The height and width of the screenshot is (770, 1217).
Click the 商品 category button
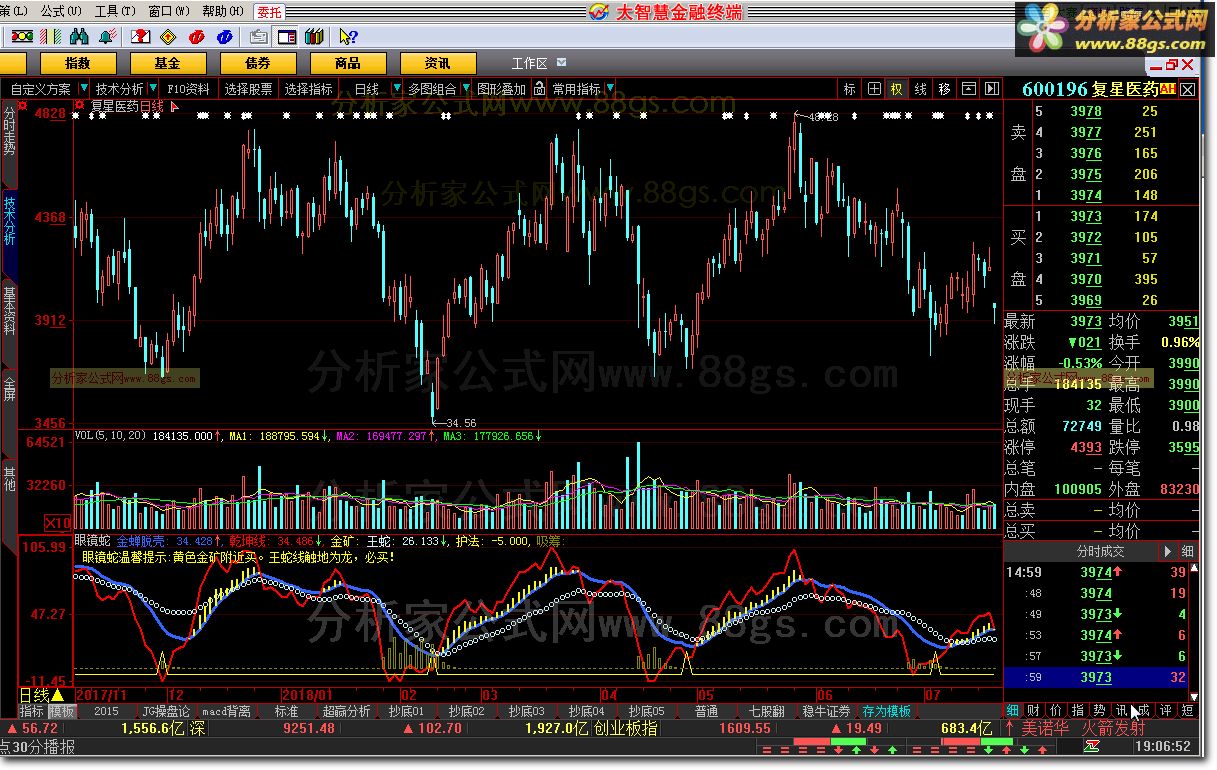[347, 63]
